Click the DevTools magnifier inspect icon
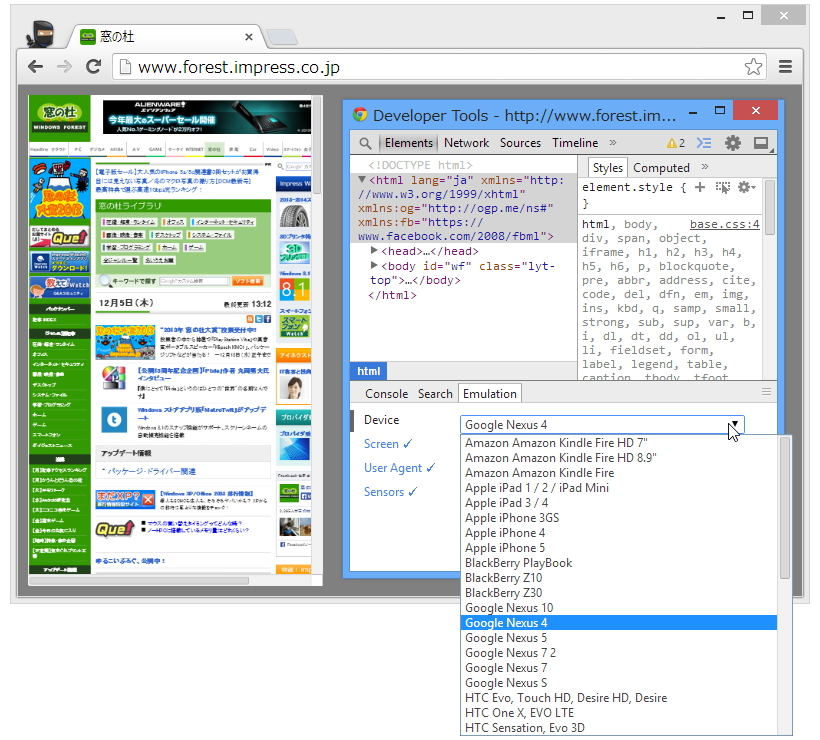The height and width of the screenshot is (740, 820). (366, 143)
